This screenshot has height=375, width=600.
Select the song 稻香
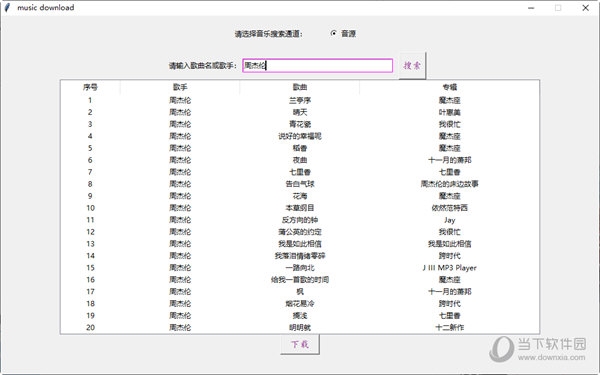300,148
